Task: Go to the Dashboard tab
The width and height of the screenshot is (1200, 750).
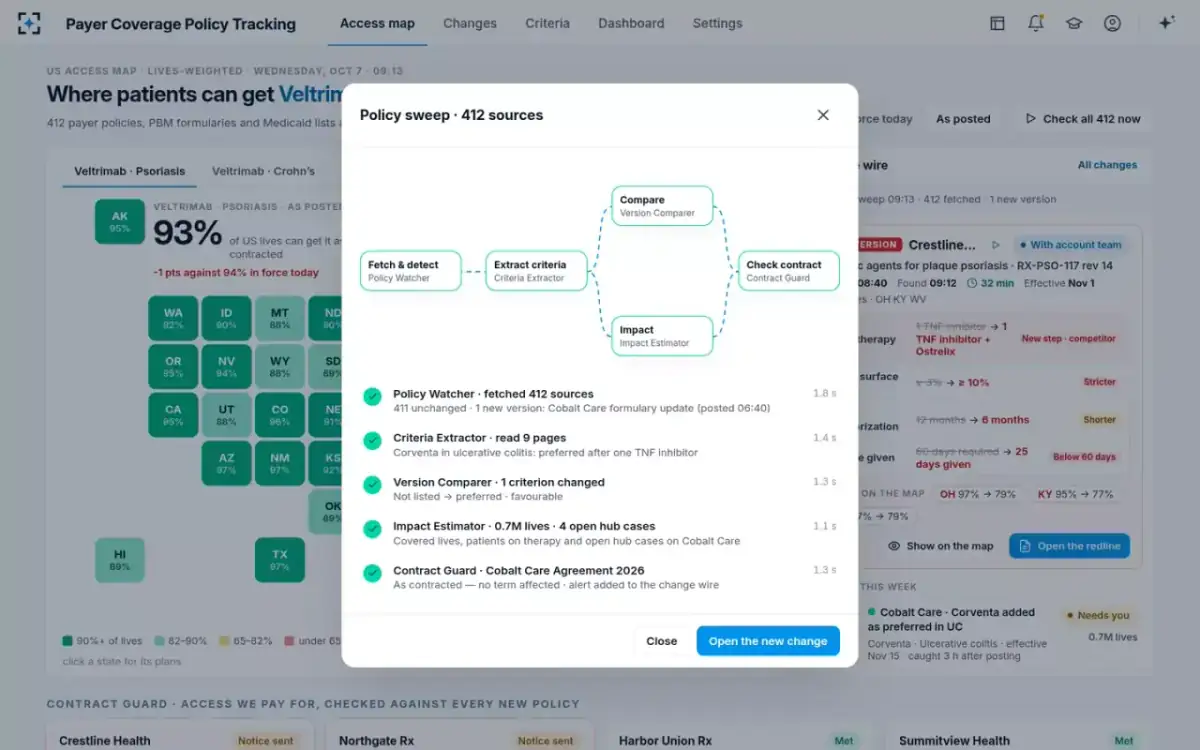Action: 631,23
